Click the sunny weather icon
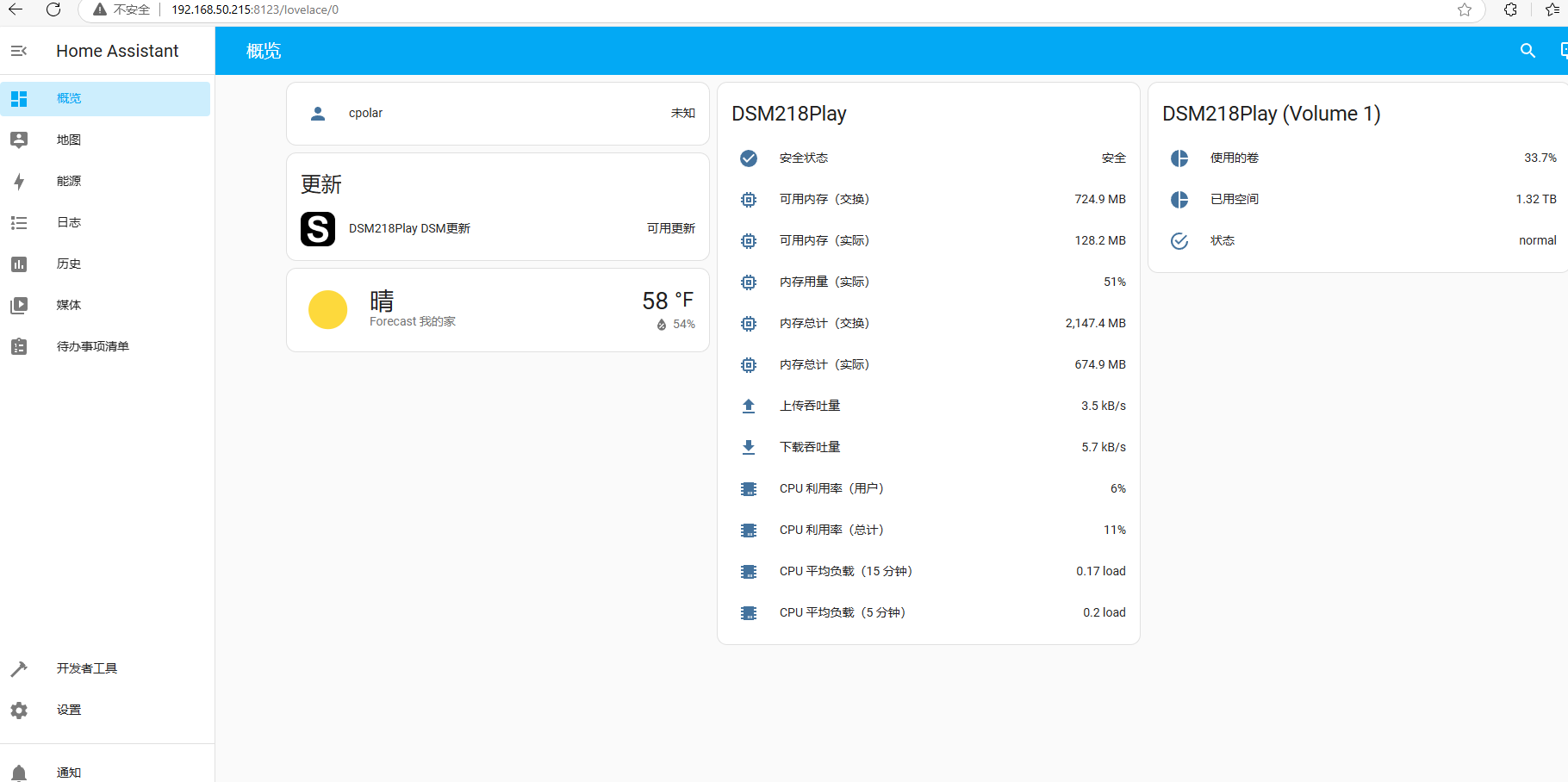This screenshot has width=1568, height=782. pos(327,310)
